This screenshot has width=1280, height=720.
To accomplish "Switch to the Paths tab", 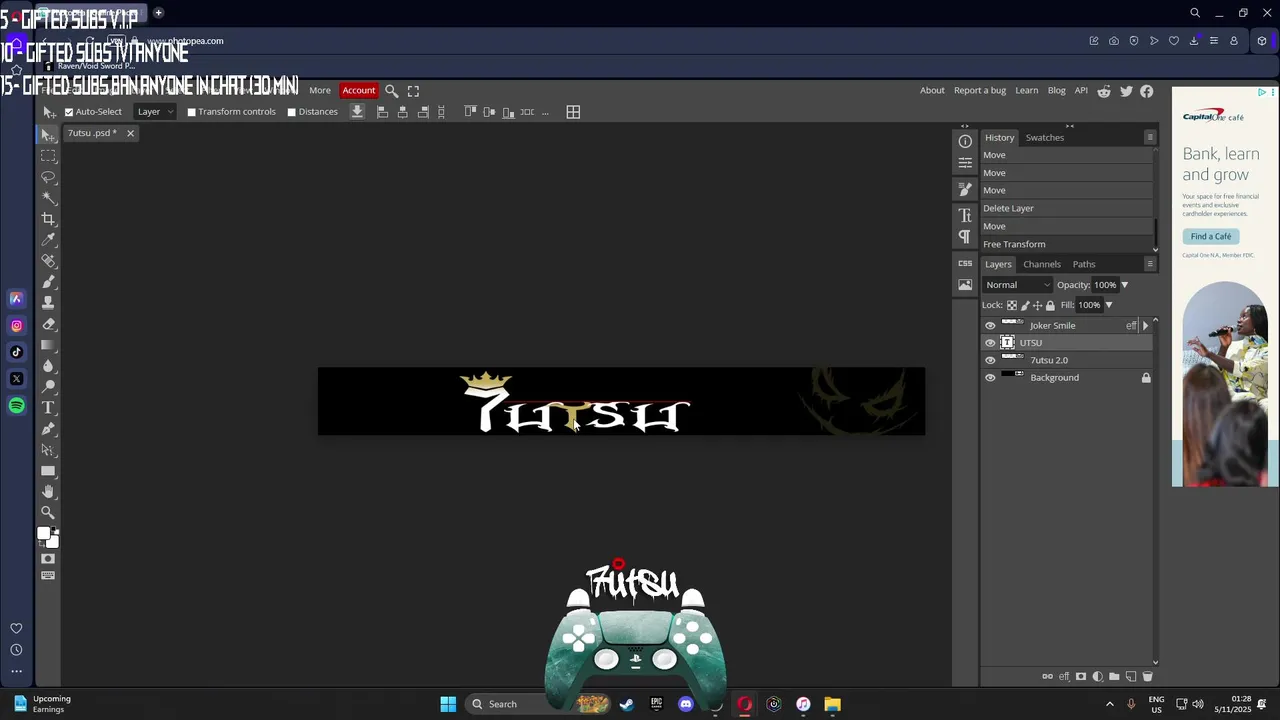I will pos(1084,264).
